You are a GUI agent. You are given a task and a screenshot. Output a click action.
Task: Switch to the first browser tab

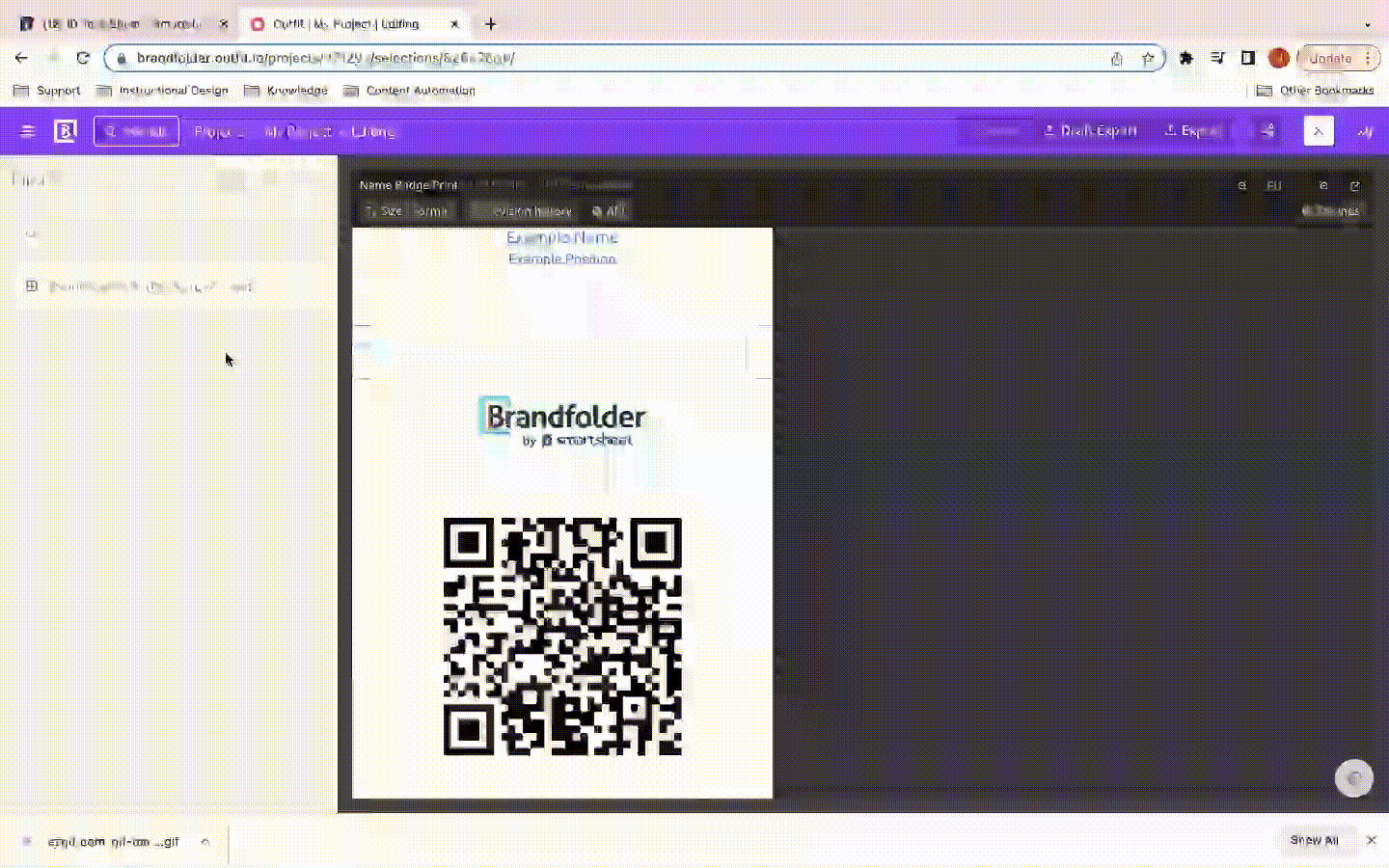[121, 24]
